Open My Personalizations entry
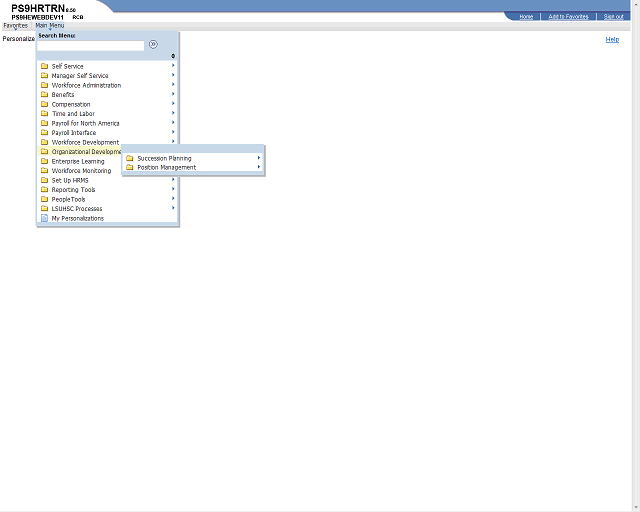 point(78,218)
